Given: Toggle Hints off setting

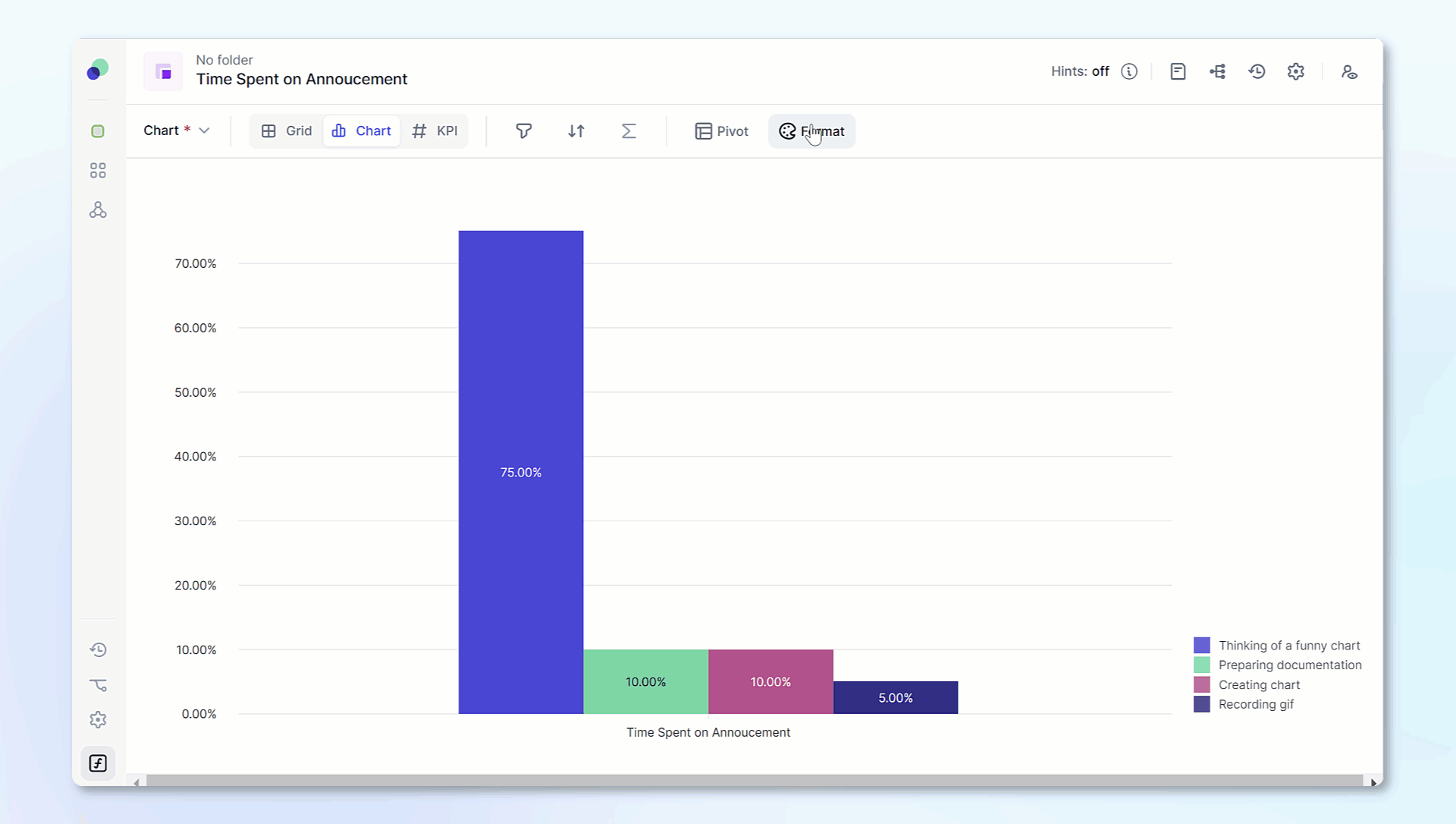Looking at the screenshot, I should [1080, 71].
